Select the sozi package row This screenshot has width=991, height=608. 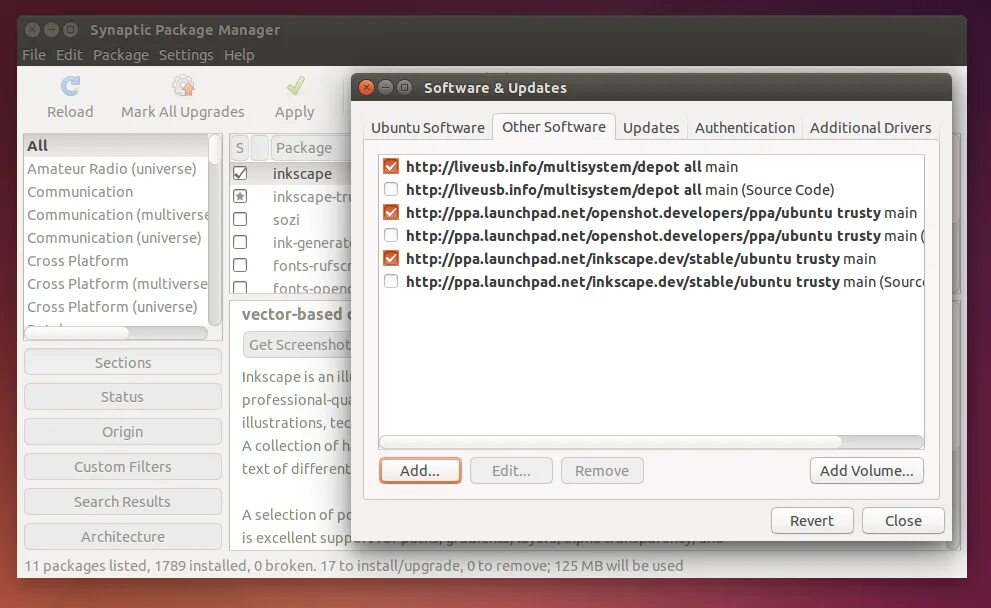[x=291, y=219]
